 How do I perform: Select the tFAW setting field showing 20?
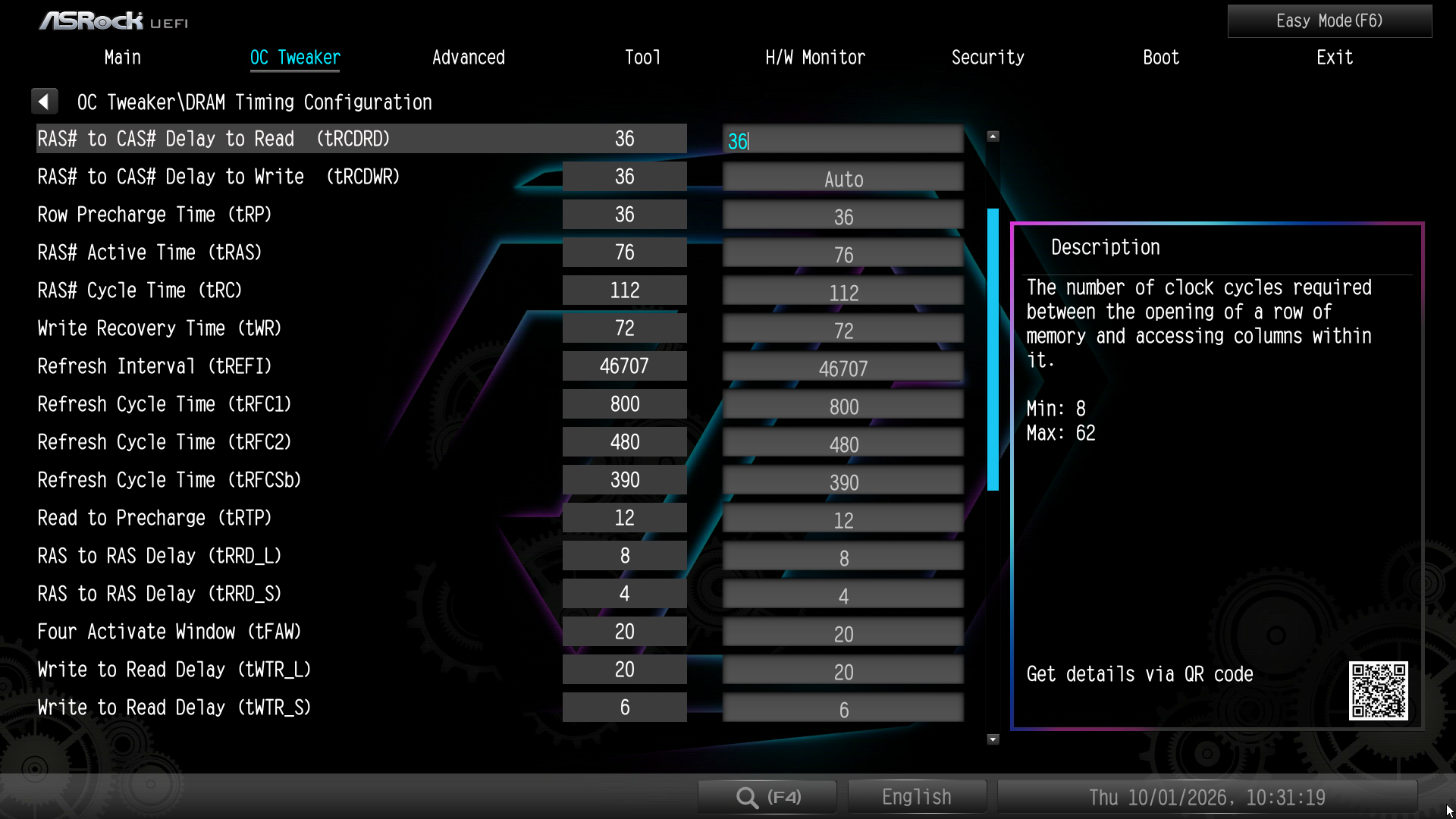click(x=843, y=633)
